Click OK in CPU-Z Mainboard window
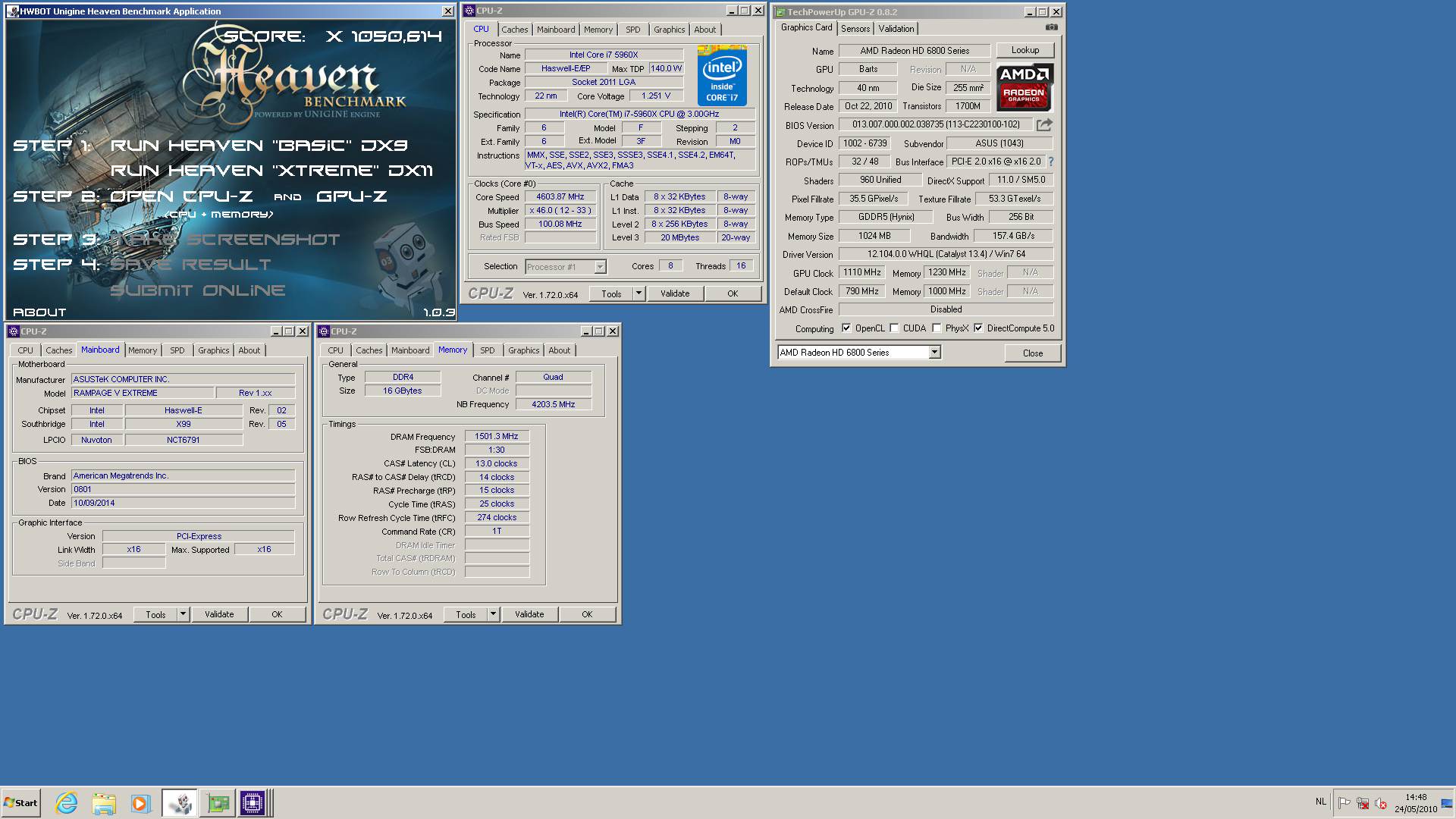 [277, 614]
